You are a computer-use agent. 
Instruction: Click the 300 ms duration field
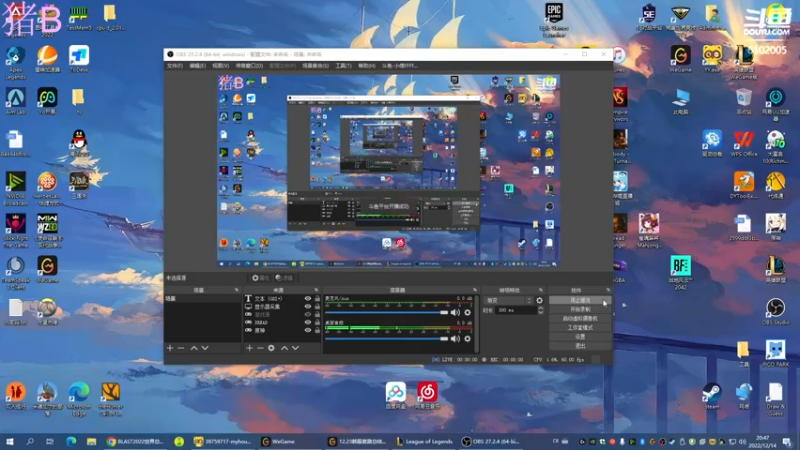(516, 310)
